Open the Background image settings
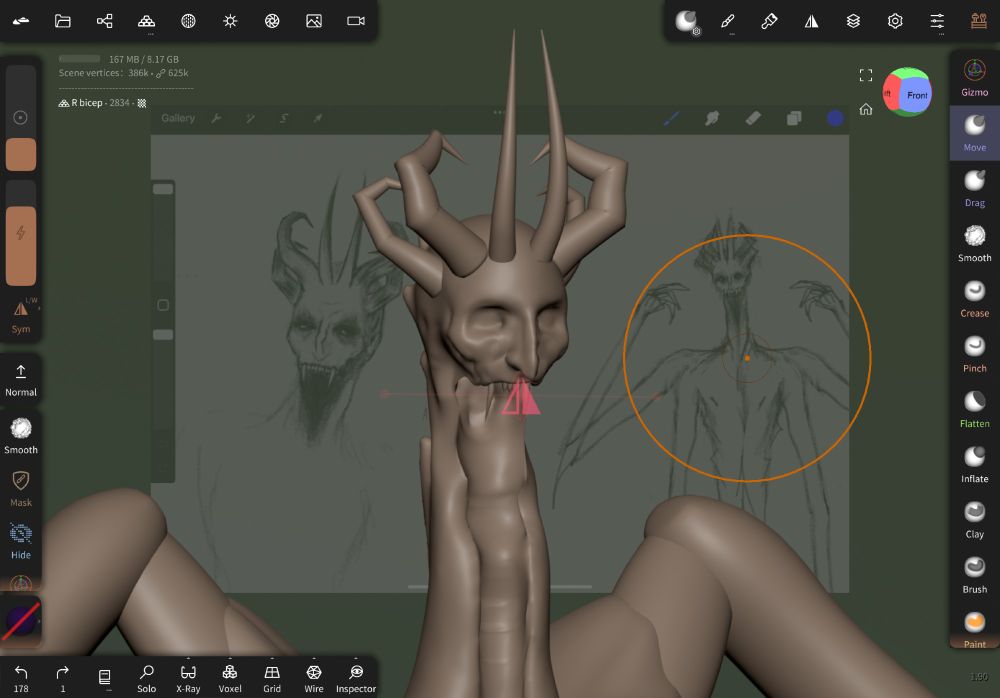The width and height of the screenshot is (1000, 698). (314, 20)
